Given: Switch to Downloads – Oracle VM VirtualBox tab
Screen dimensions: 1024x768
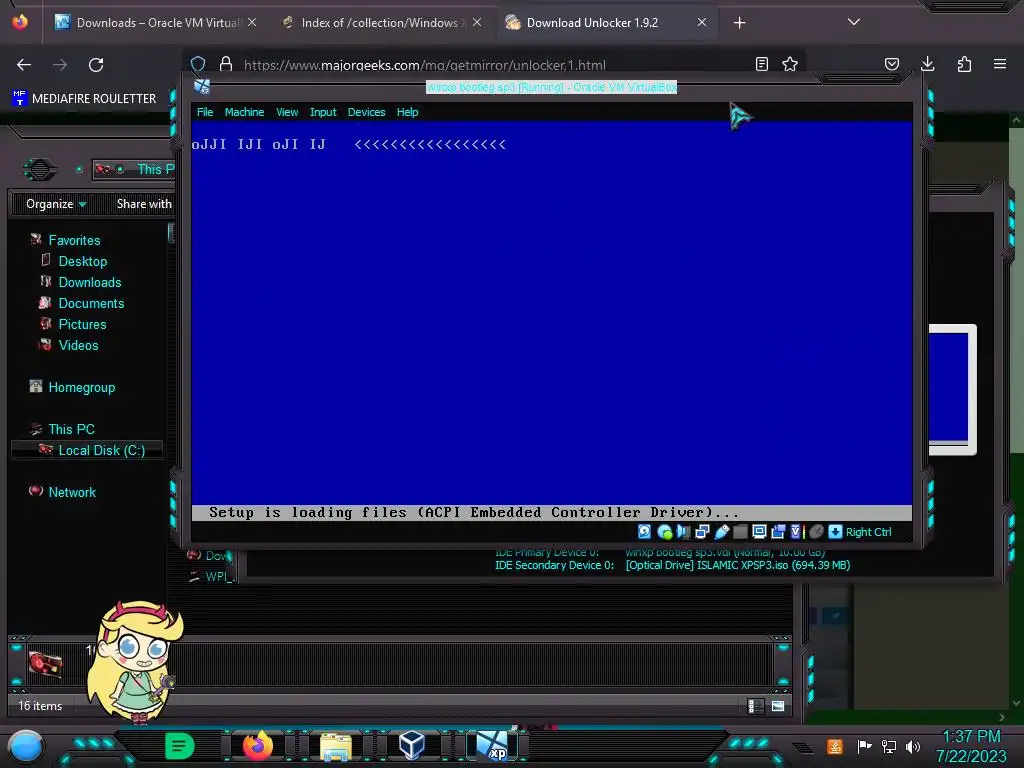Looking at the screenshot, I should click(x=155, y=23).
